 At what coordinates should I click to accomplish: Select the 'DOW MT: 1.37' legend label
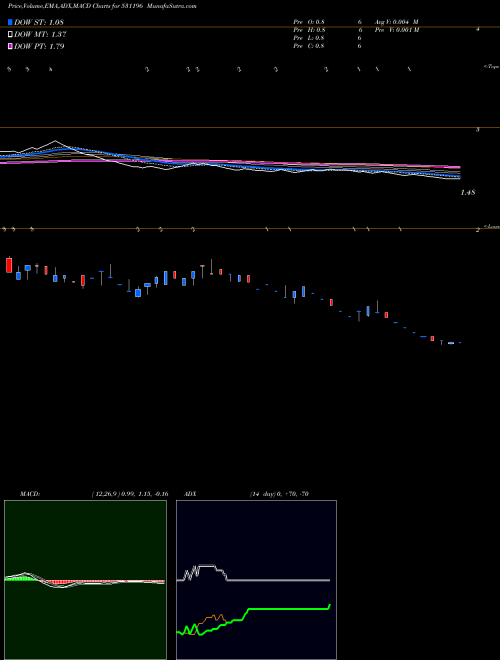tap(40, 35)
